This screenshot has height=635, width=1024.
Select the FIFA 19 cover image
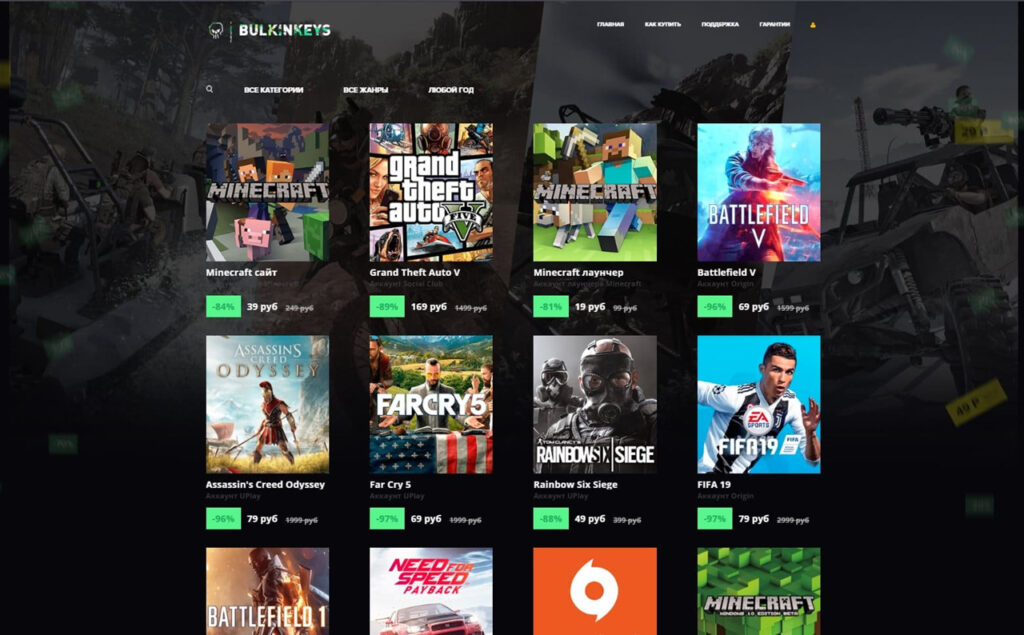[x=759, y=404]
